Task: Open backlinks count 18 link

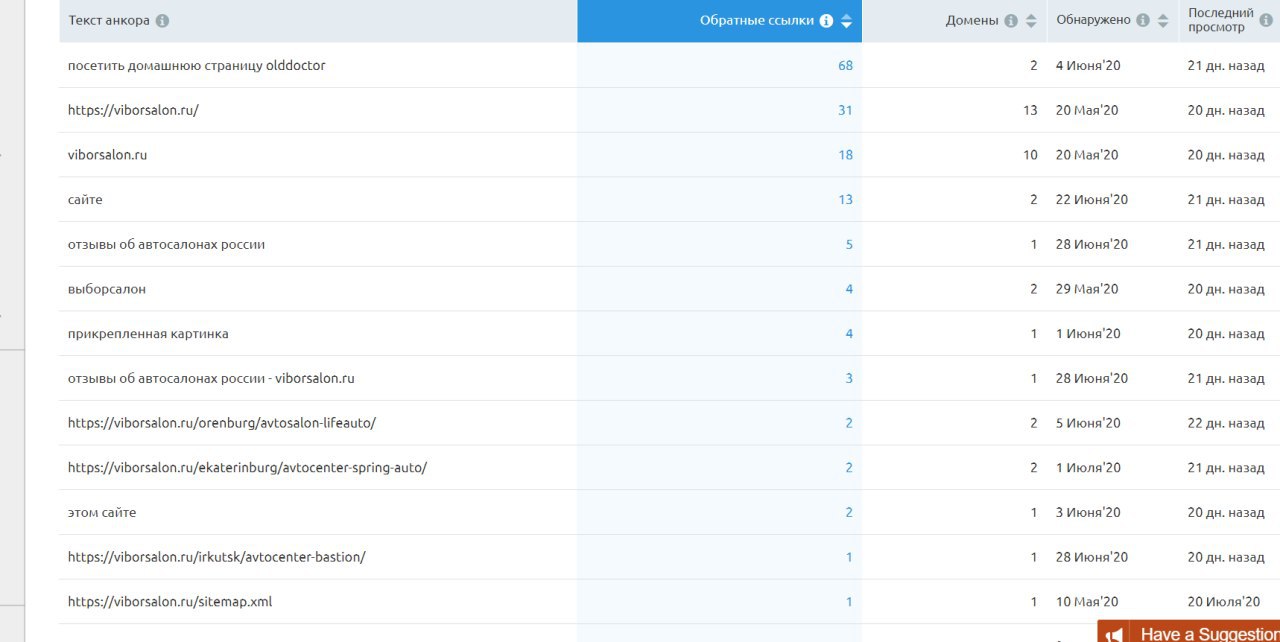Action: [845, 155]
